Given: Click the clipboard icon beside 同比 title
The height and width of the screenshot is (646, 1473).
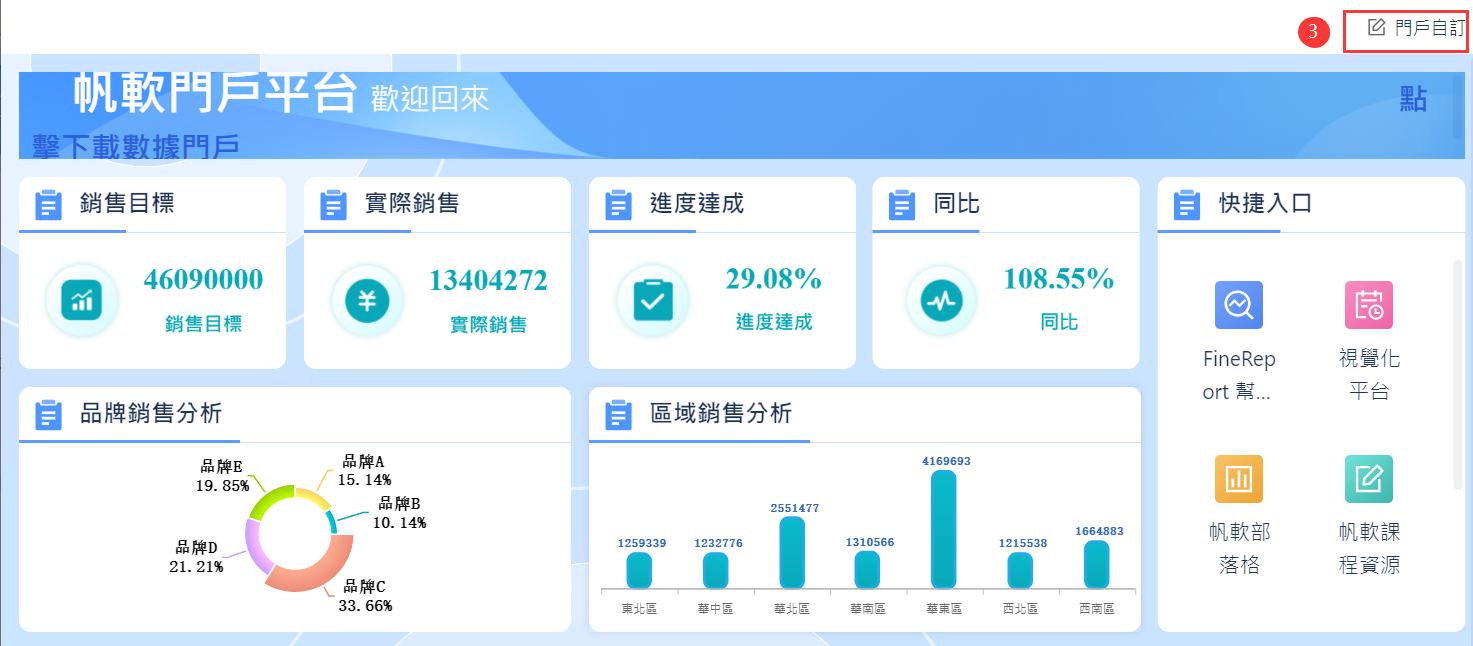Looking at the screenshot, I should click(903, 205).
